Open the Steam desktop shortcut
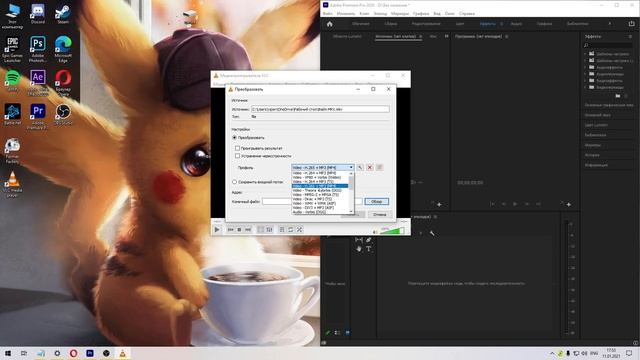640x360 pixels. [63, 14]
